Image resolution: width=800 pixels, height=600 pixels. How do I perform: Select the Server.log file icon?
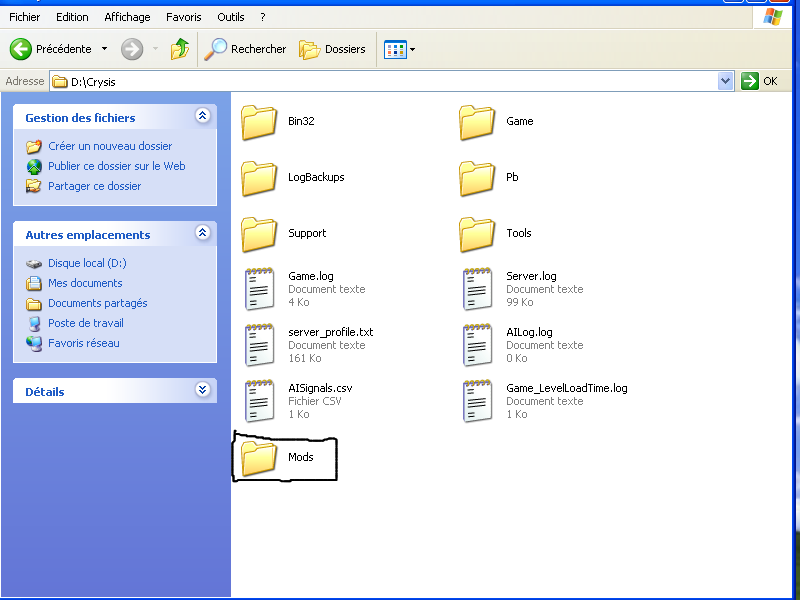(478, 289)
